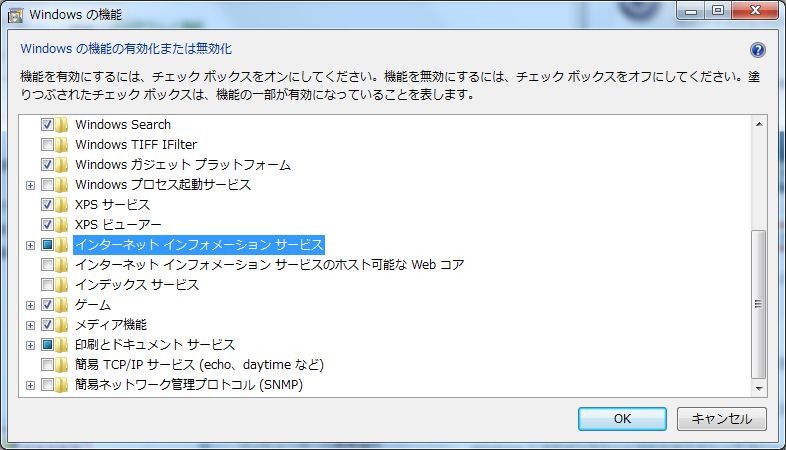Click the highlighted インターネット インフォメーション サービス folder icon
The height and width of the screenshot is (450, 786).
coord(62,245)
